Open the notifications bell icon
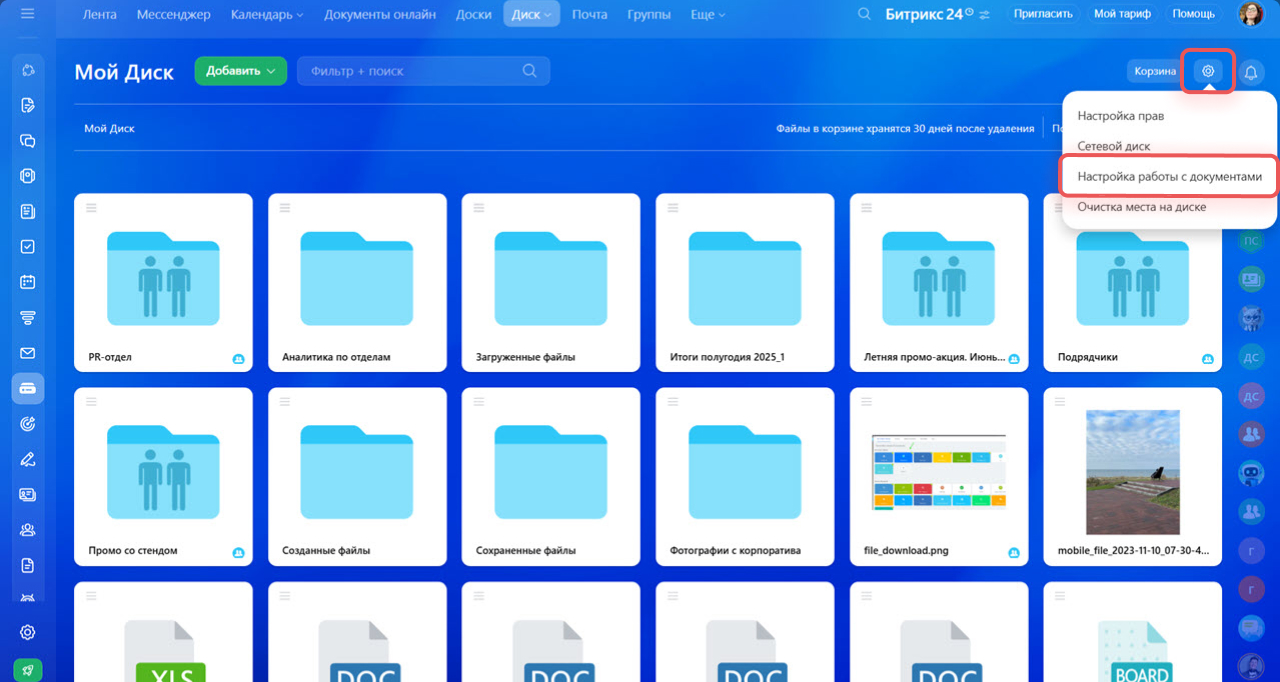This screenshot has height=682, width=1280. [x=1251, y=72]
